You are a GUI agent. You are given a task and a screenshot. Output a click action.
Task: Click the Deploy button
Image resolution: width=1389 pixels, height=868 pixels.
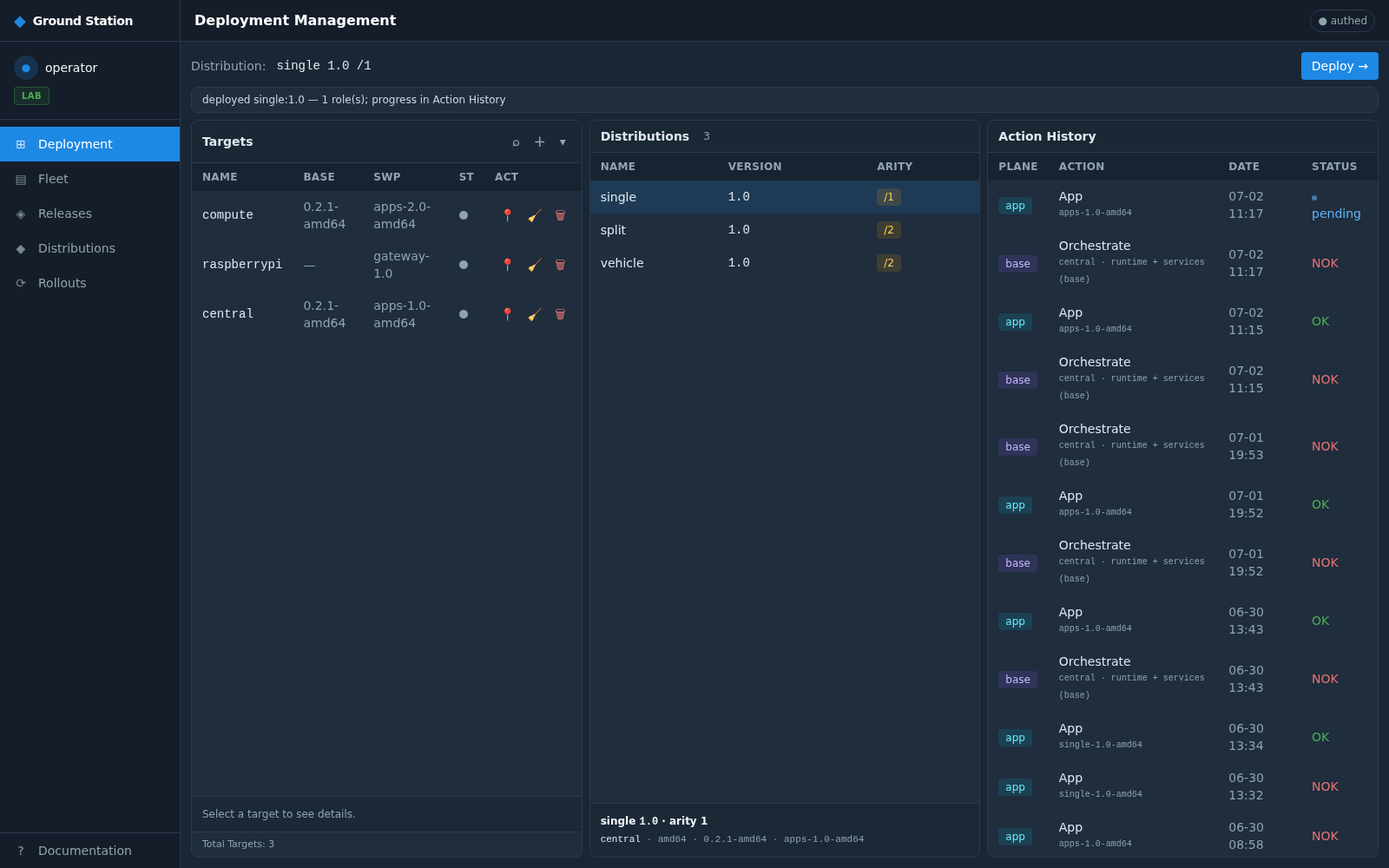pos(1340,66)
